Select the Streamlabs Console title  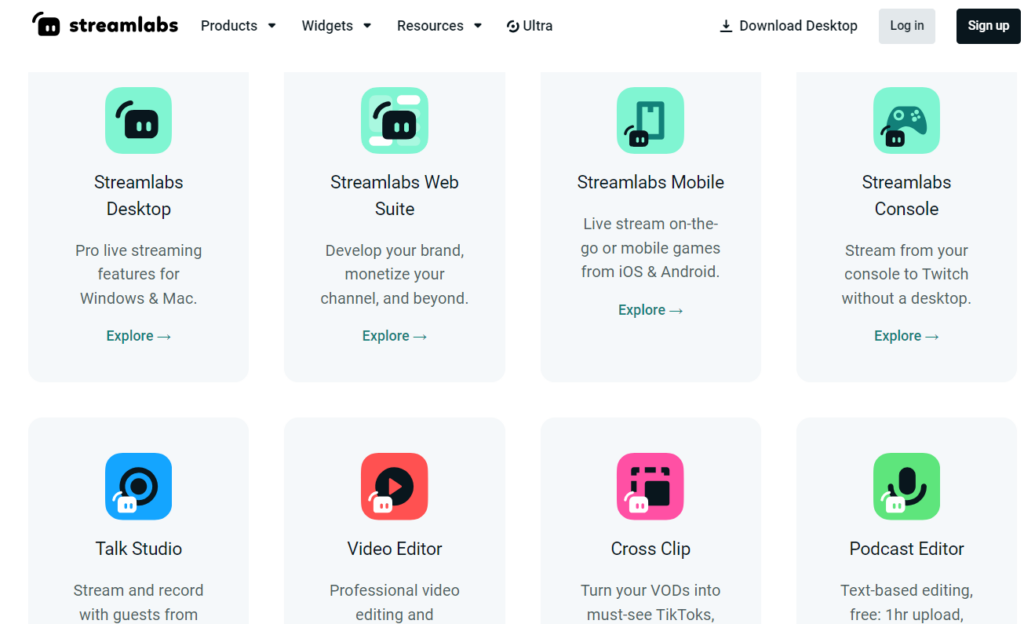906,195
